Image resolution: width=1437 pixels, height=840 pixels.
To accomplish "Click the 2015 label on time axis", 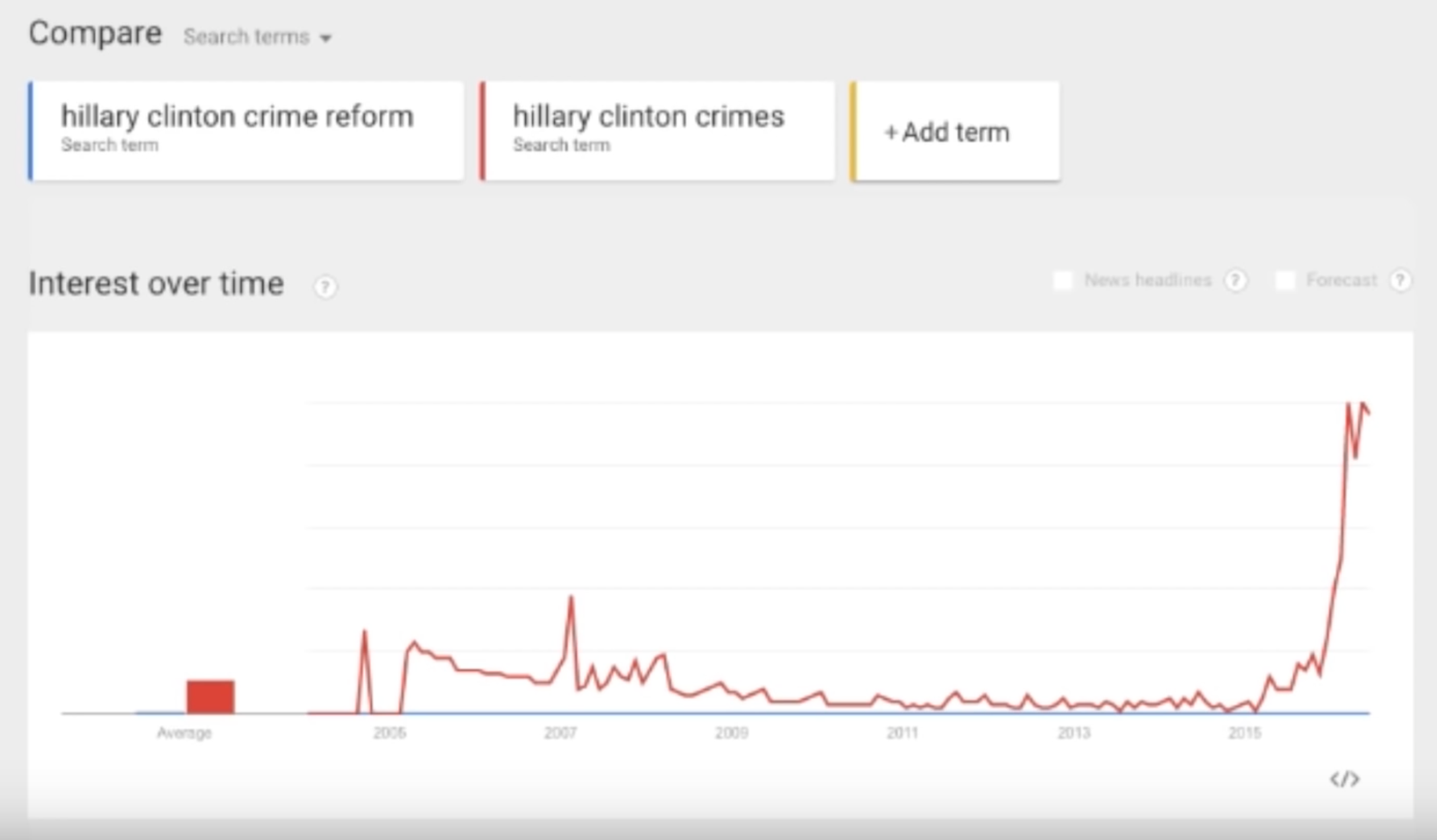I will pos(1244,733).
